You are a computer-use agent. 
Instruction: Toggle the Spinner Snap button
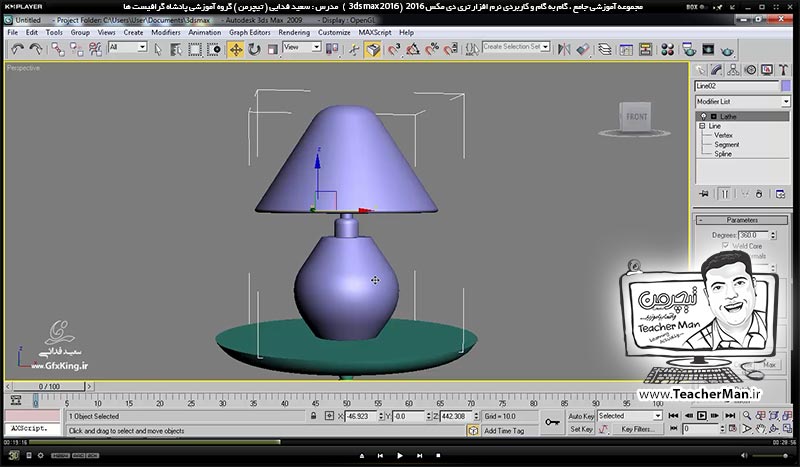[x=451, y=50]
